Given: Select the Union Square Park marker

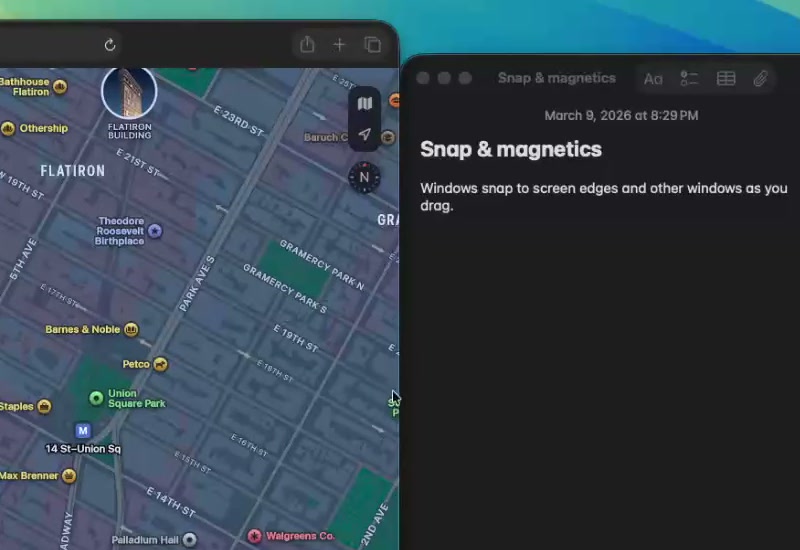Looking at the screenshot, I should 96,398.
